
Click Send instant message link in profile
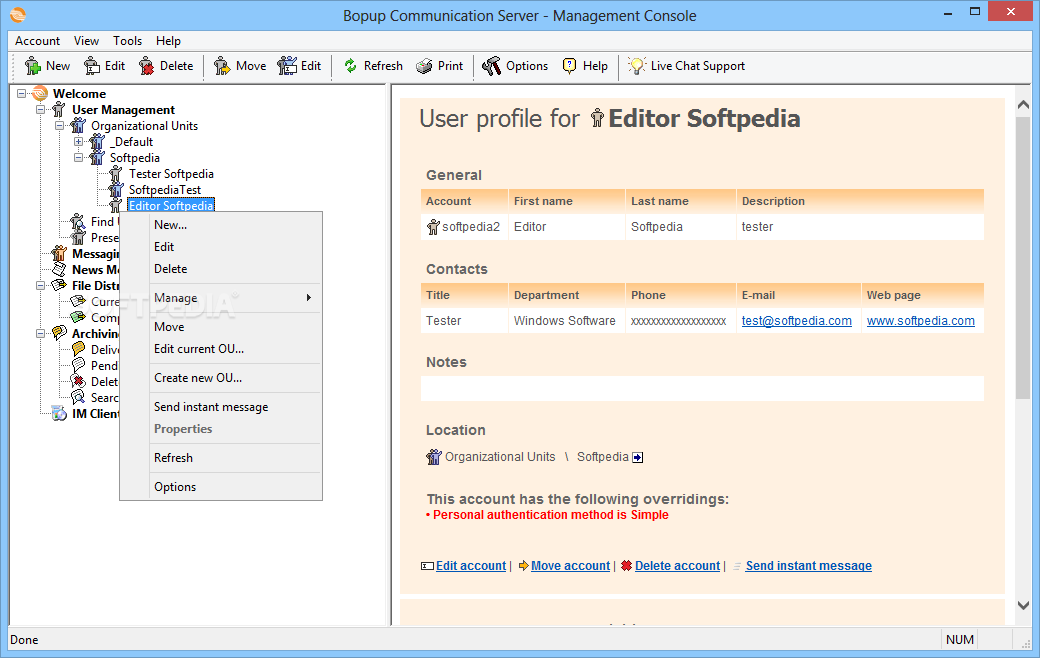coord(809,566)
